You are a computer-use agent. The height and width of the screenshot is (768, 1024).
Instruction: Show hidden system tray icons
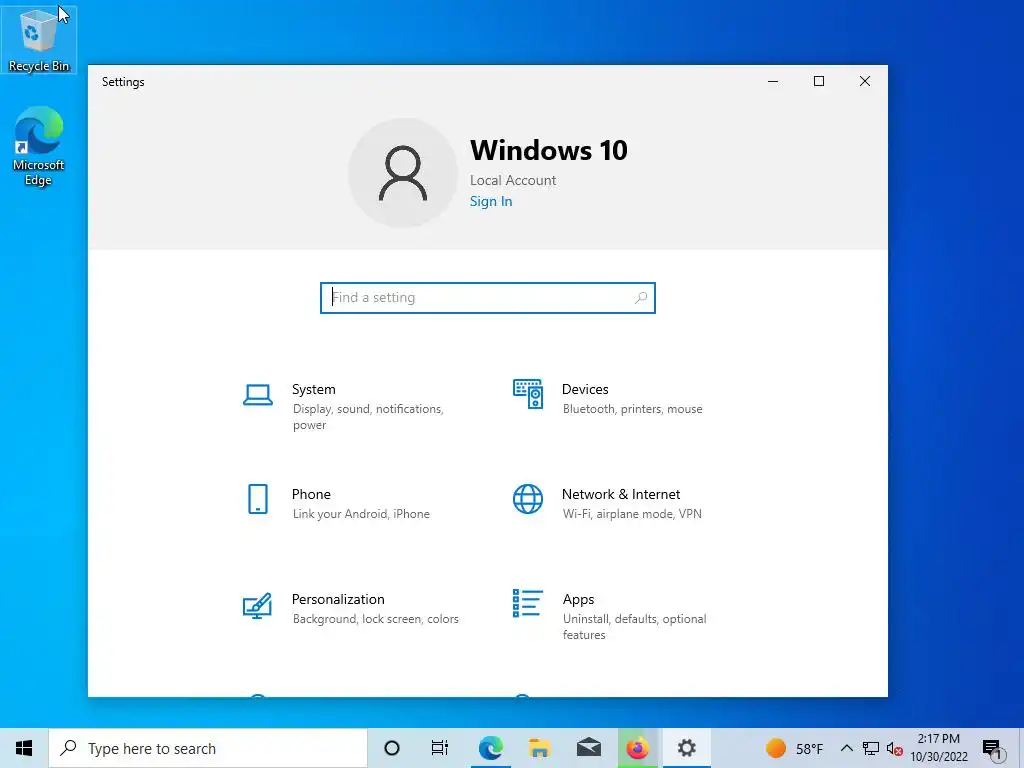(x=846, y=748)
